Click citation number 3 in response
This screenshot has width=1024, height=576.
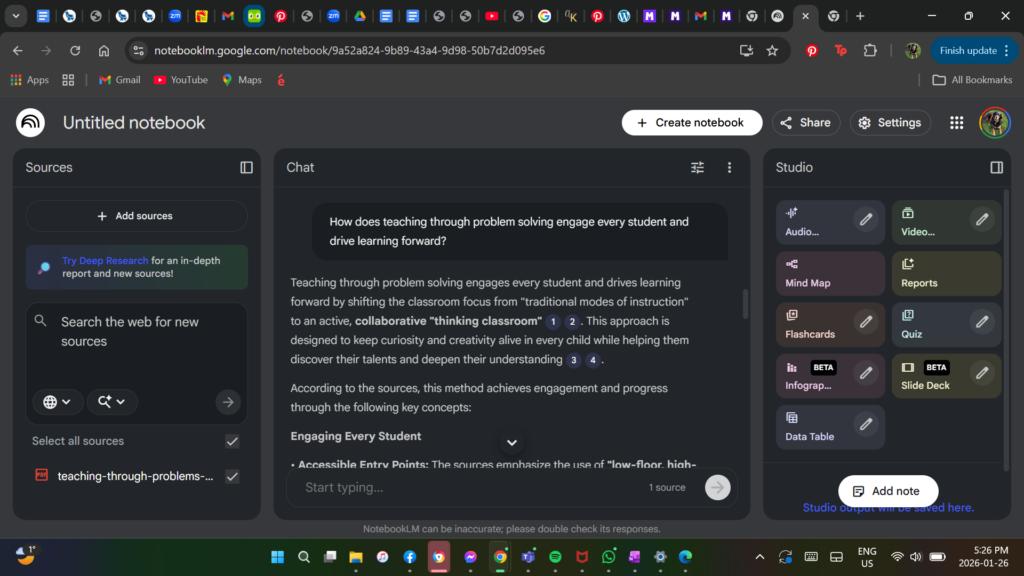(573, 360)
